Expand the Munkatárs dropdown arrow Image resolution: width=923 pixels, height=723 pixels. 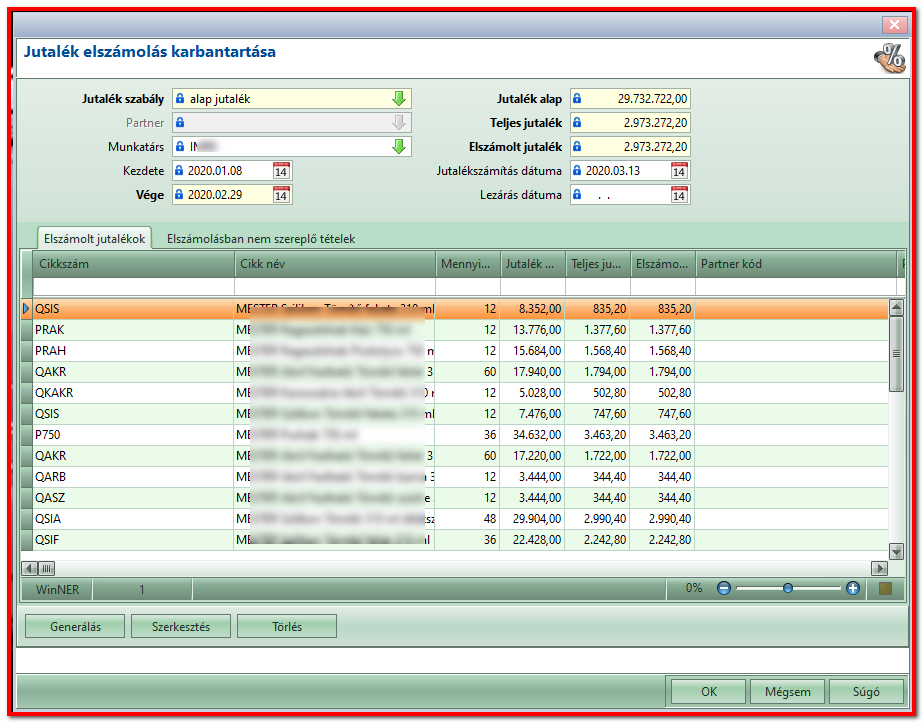click(399, 147)
